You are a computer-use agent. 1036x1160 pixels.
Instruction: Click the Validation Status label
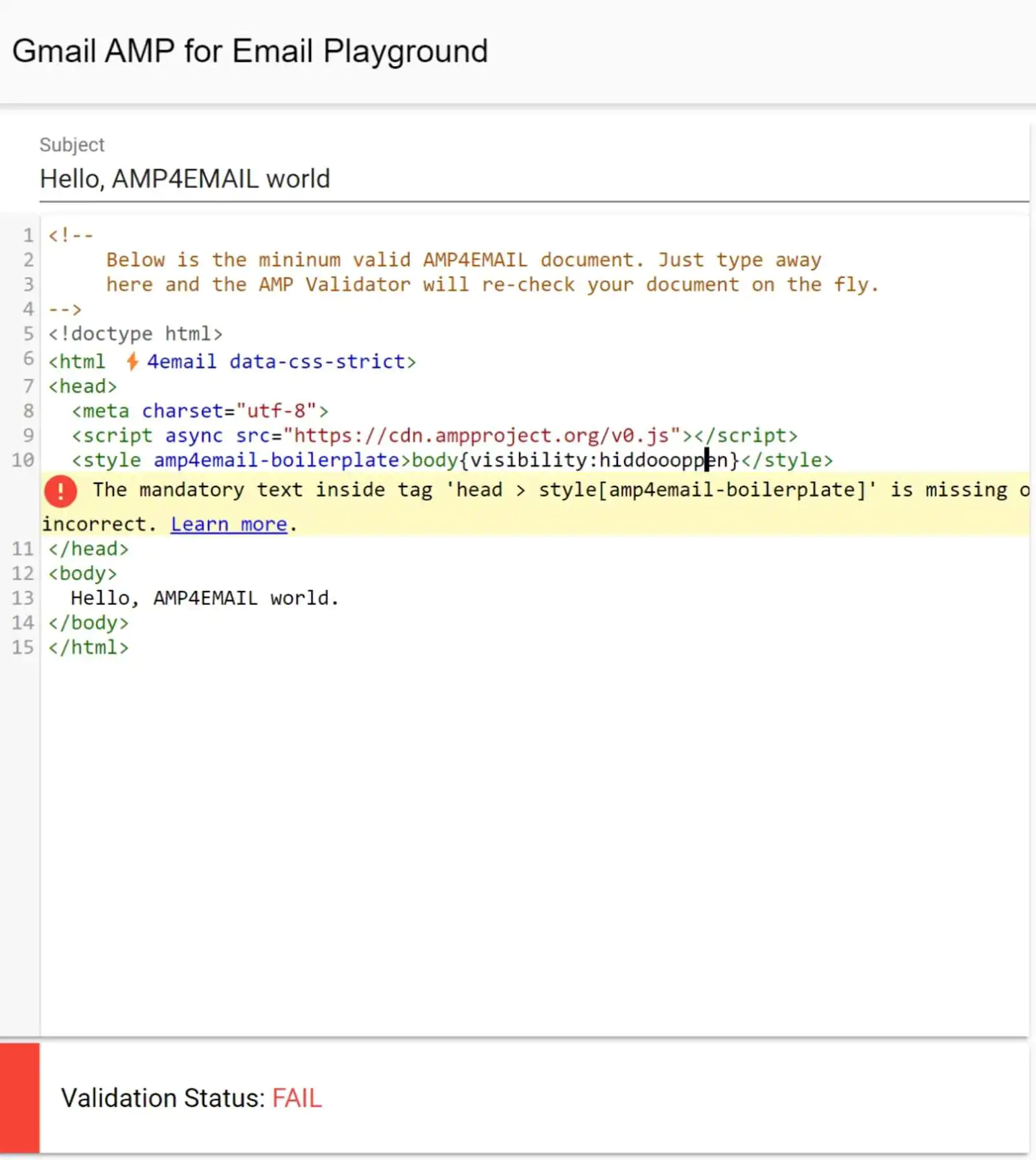point(163,1098)
